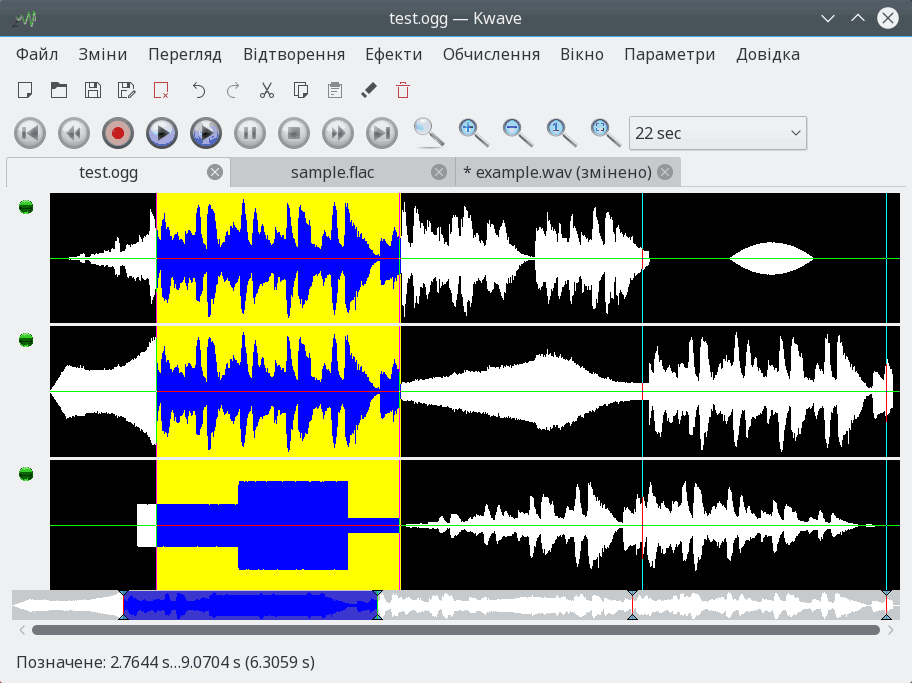Start recording with the red button

point(118,133)
